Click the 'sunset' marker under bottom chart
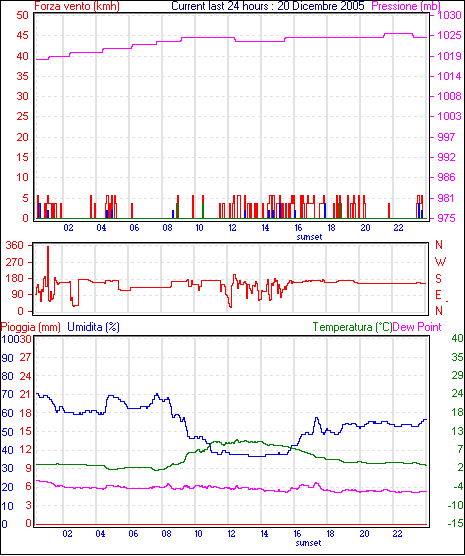Screen dimensions: 465x556 pyautogui.click(x=309, y=543)
